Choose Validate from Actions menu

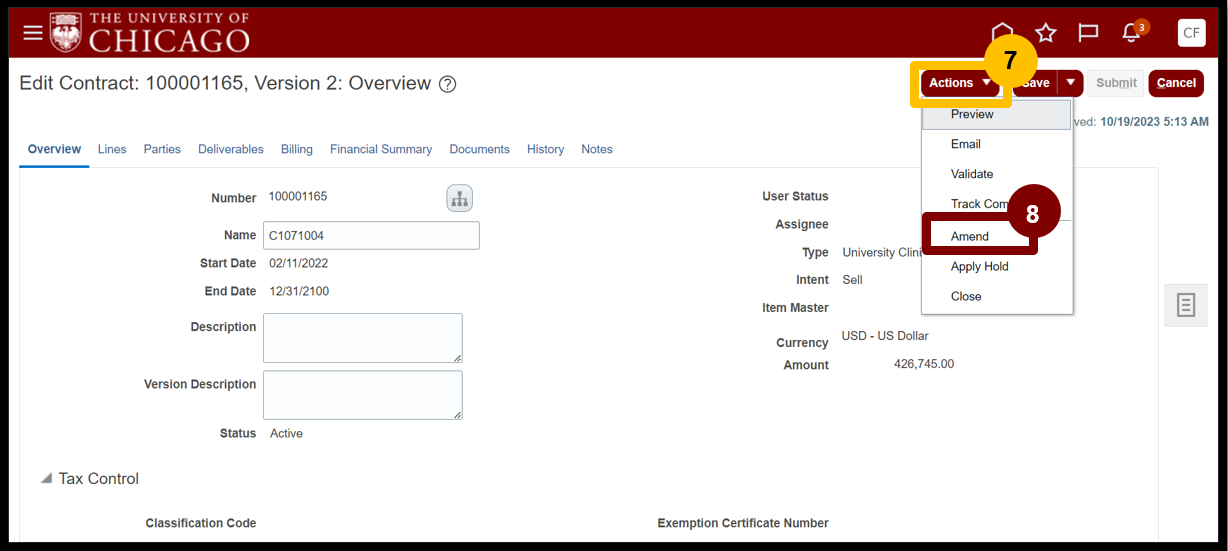coord(997,174)
